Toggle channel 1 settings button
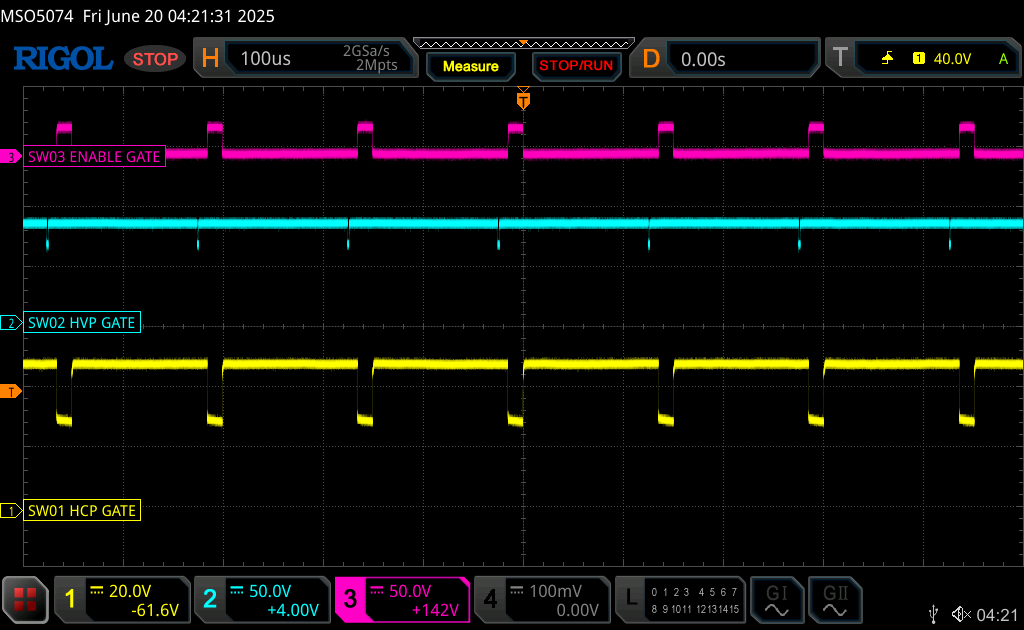 [70, 599]
